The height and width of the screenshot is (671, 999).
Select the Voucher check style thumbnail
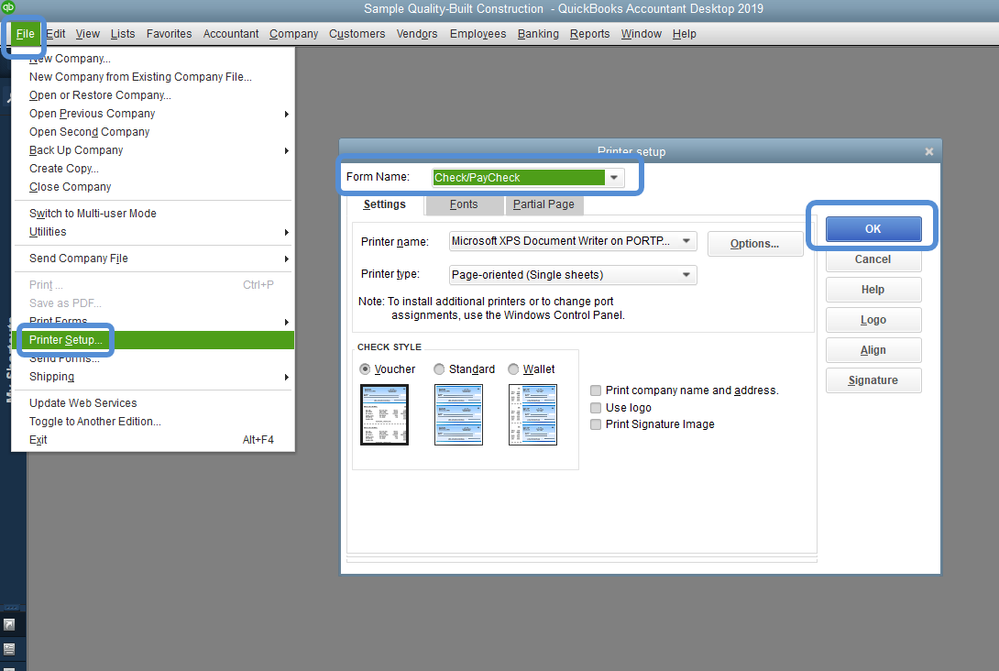384,415
